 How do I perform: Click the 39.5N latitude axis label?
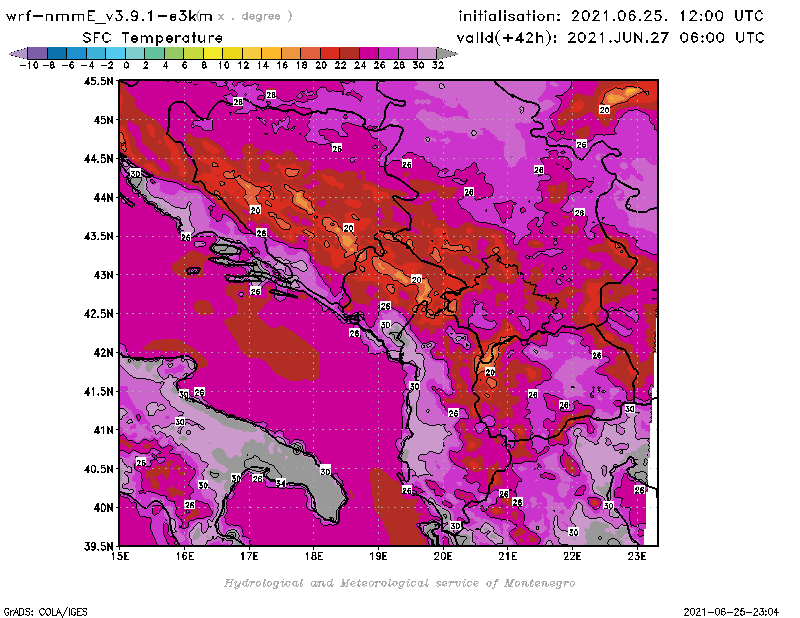click(x=99, y=546)
